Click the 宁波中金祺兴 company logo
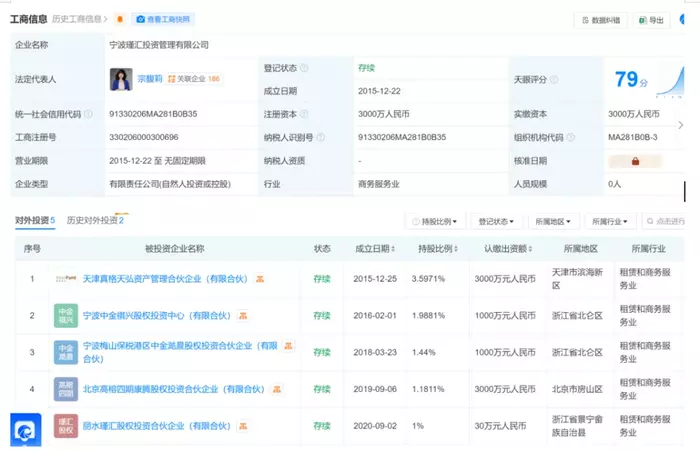This screenshot has width=700, height=452. pyautogui.click(x=66, y=316)
